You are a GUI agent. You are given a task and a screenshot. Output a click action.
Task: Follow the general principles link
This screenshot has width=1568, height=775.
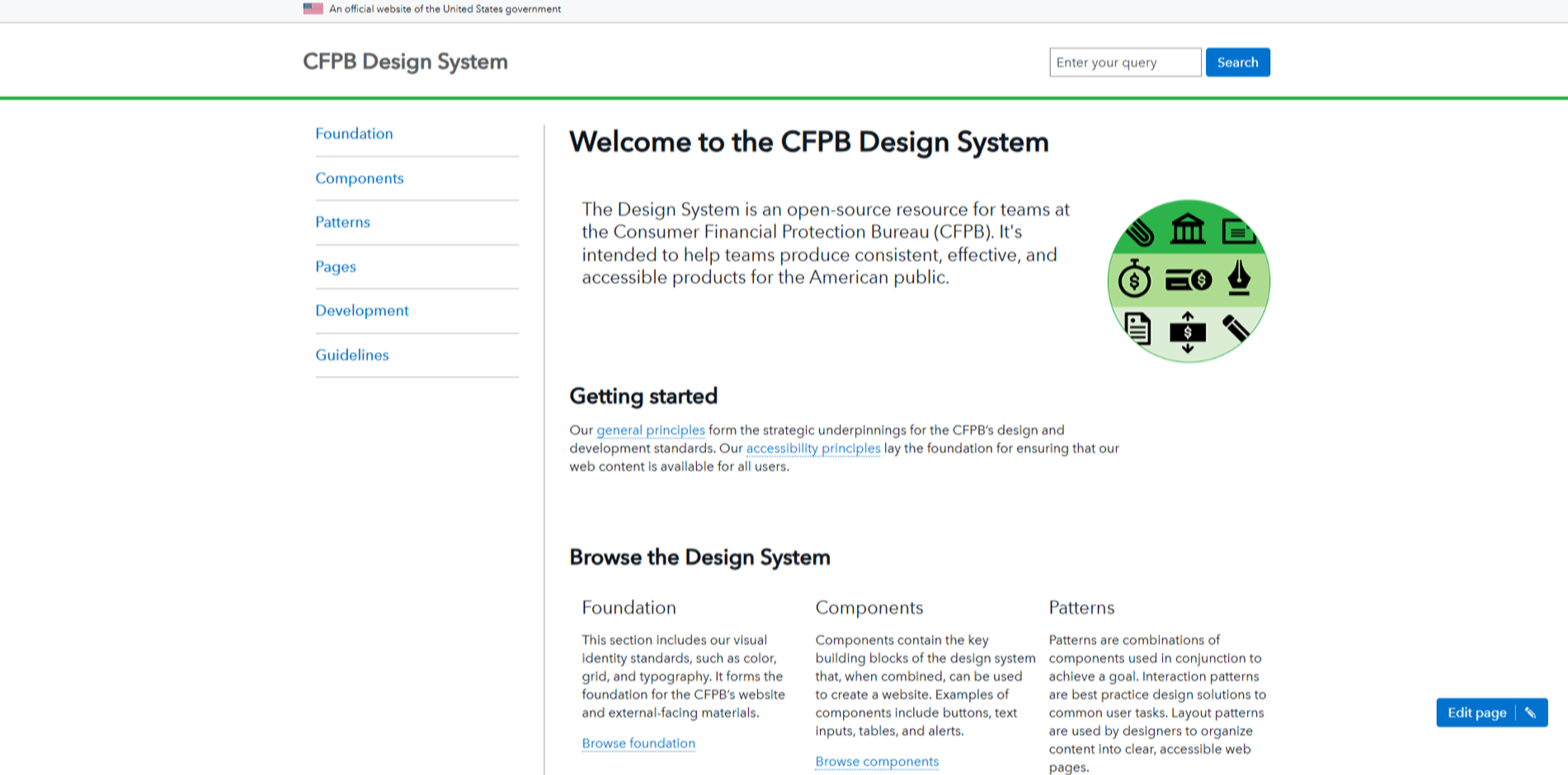[x=651, y=430]
